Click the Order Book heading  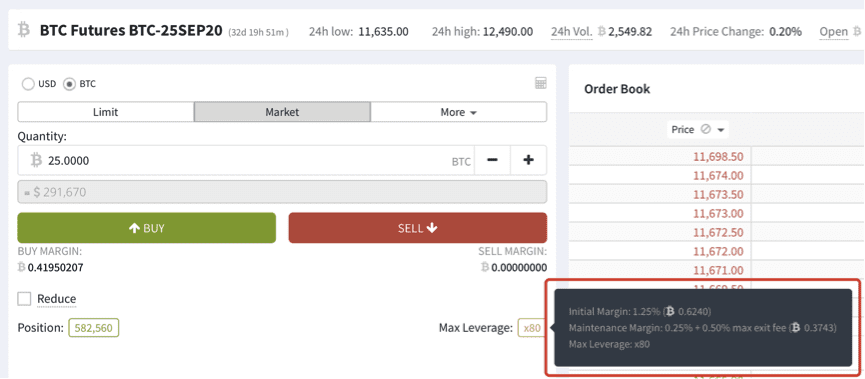click(617, 89)
